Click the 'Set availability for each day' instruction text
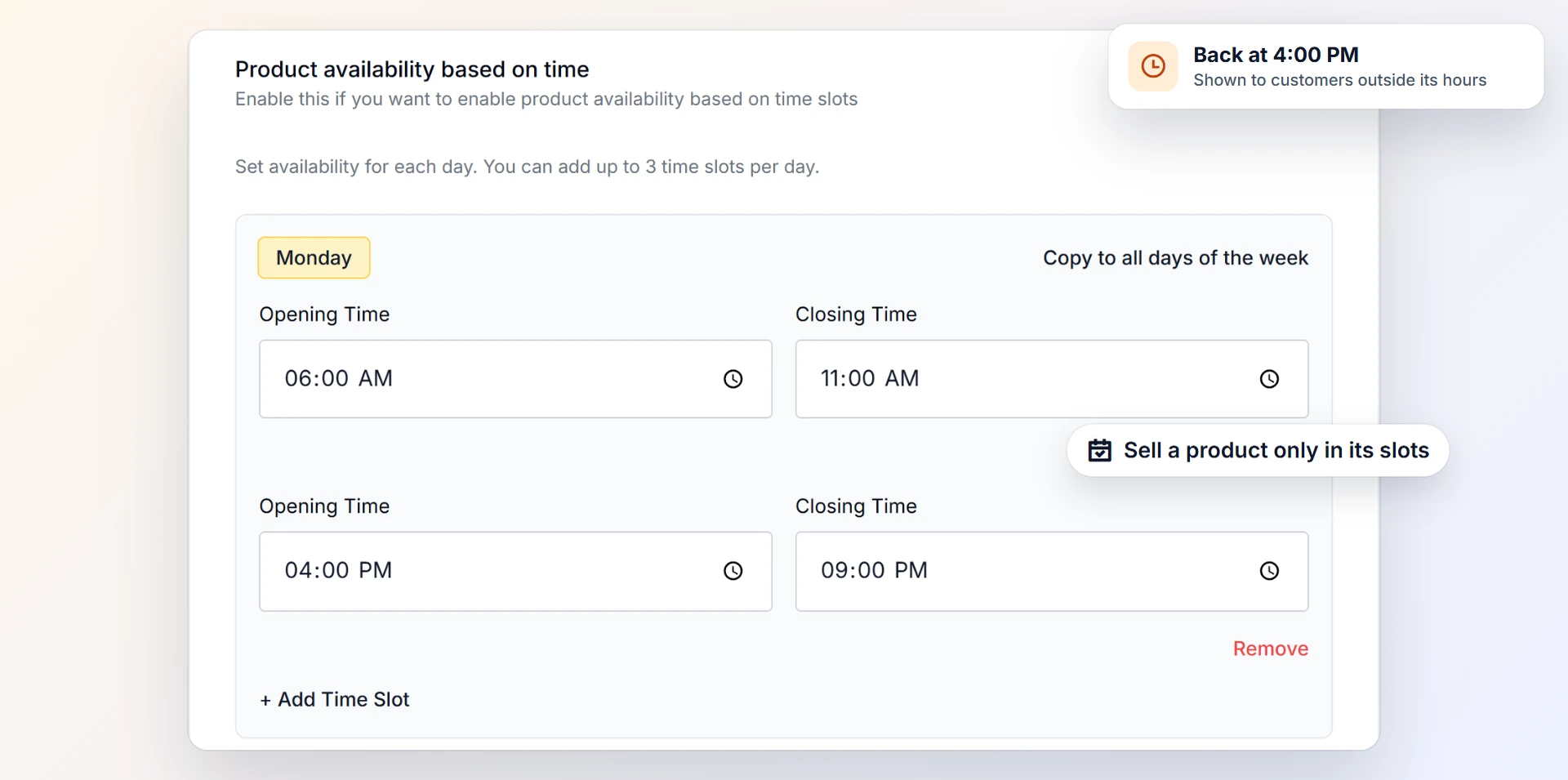Image resolution: width=1568 pixels, height=780 pixels. click(x=527, y=167)
